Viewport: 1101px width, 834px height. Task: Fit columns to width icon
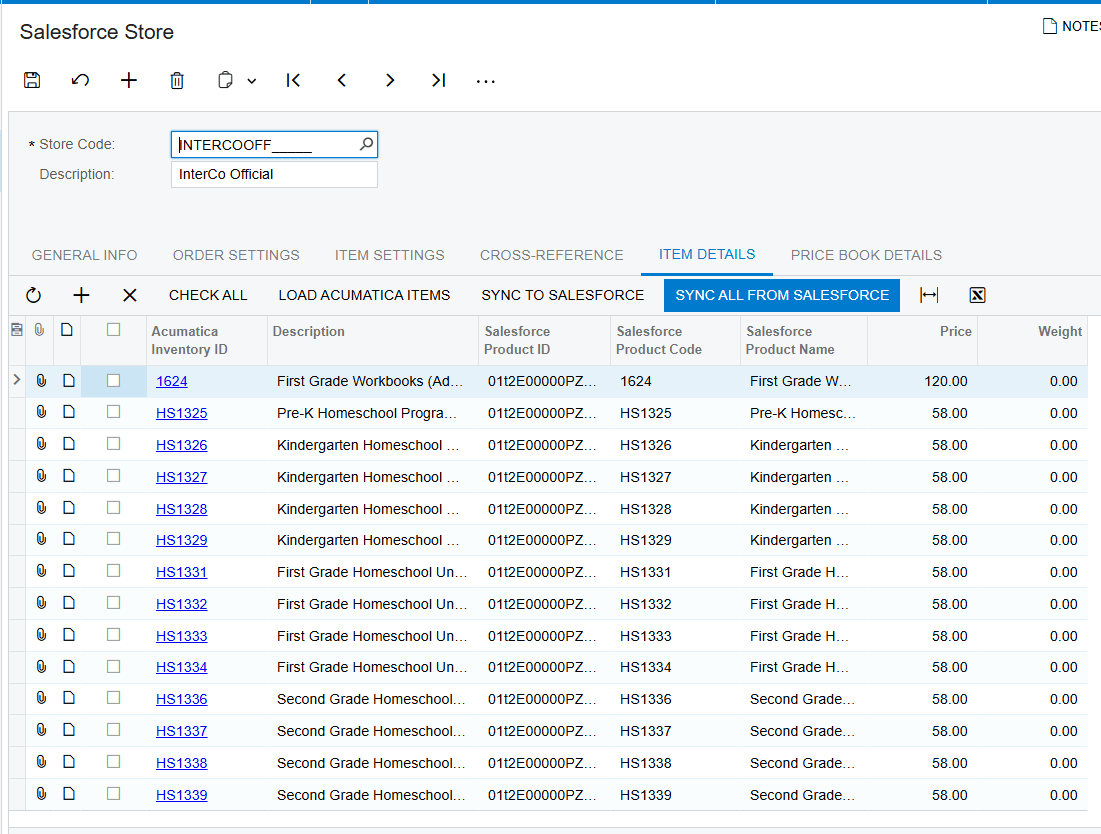point(929,296)
